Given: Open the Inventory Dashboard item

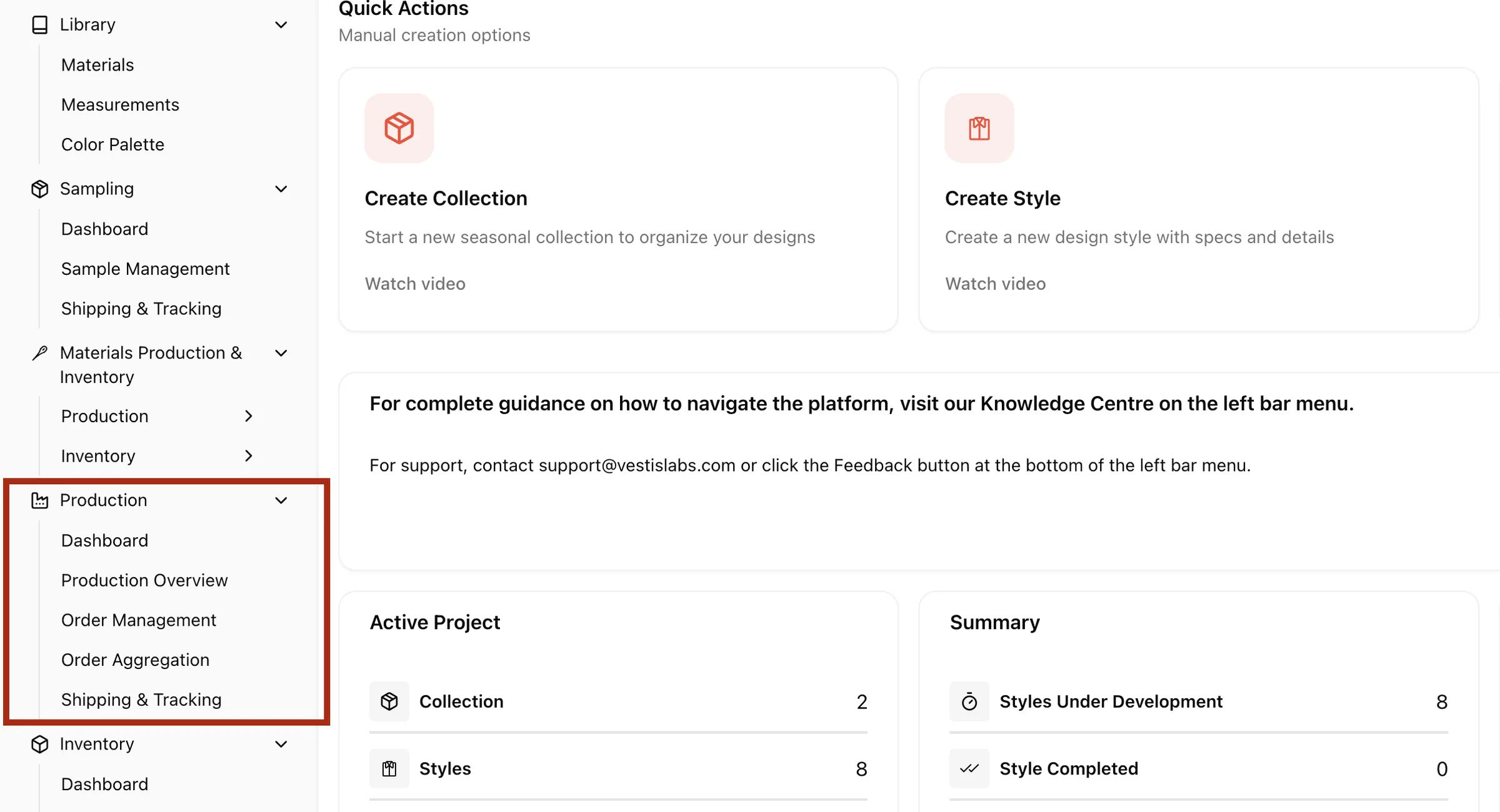Looking at the screenshot, I should pyautogui.click(x=104, y=784).
